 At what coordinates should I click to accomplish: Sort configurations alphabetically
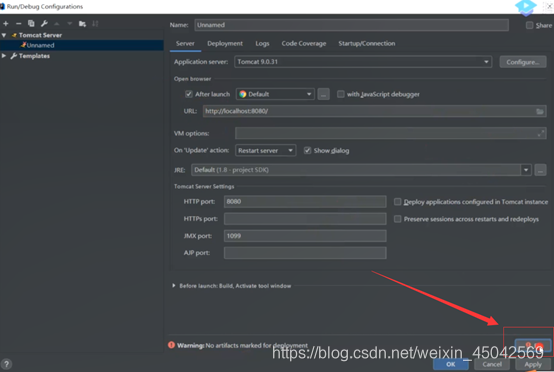(x=95, y=24)
